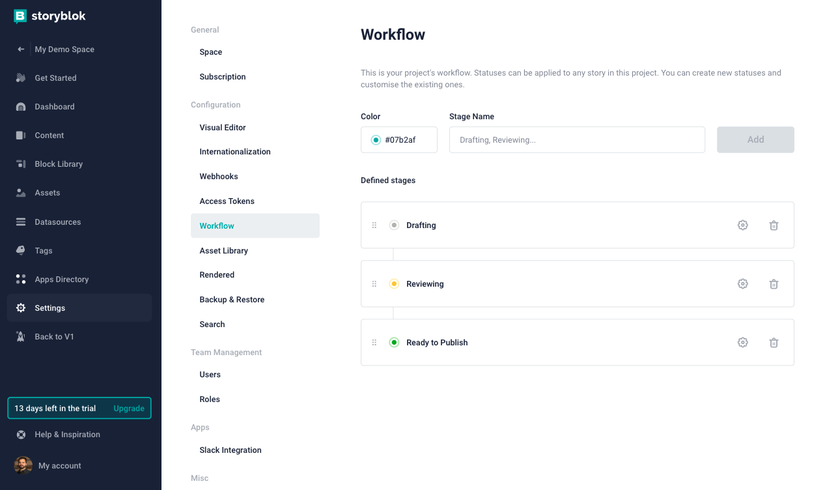The image size is (840, 490).
Task: Click the grey color dot of Drafting
Action: tap(394, 225)
